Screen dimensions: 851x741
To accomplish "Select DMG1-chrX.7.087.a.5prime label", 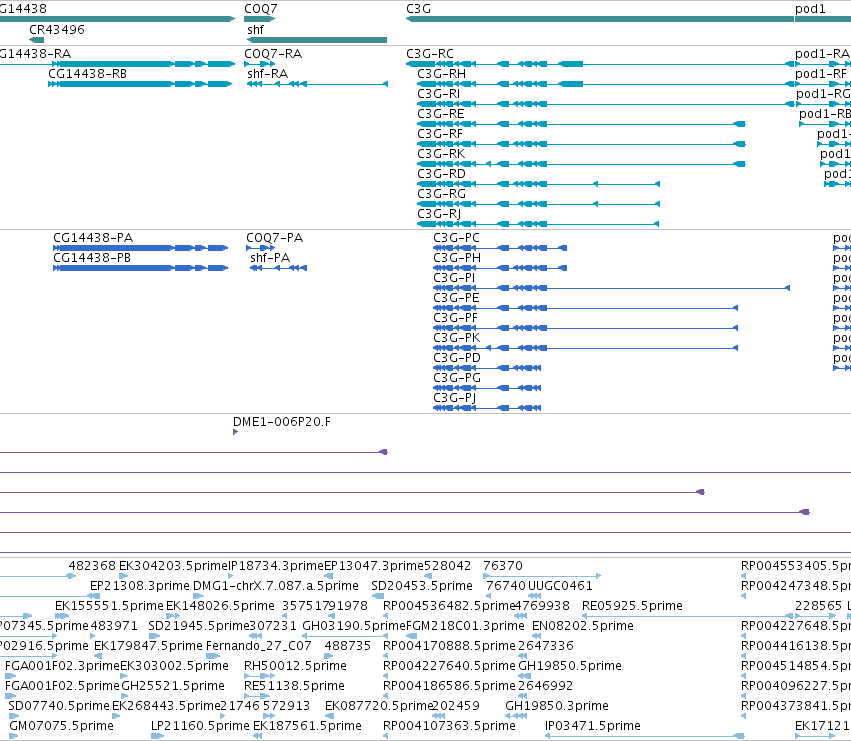I will tap(276, 586).
